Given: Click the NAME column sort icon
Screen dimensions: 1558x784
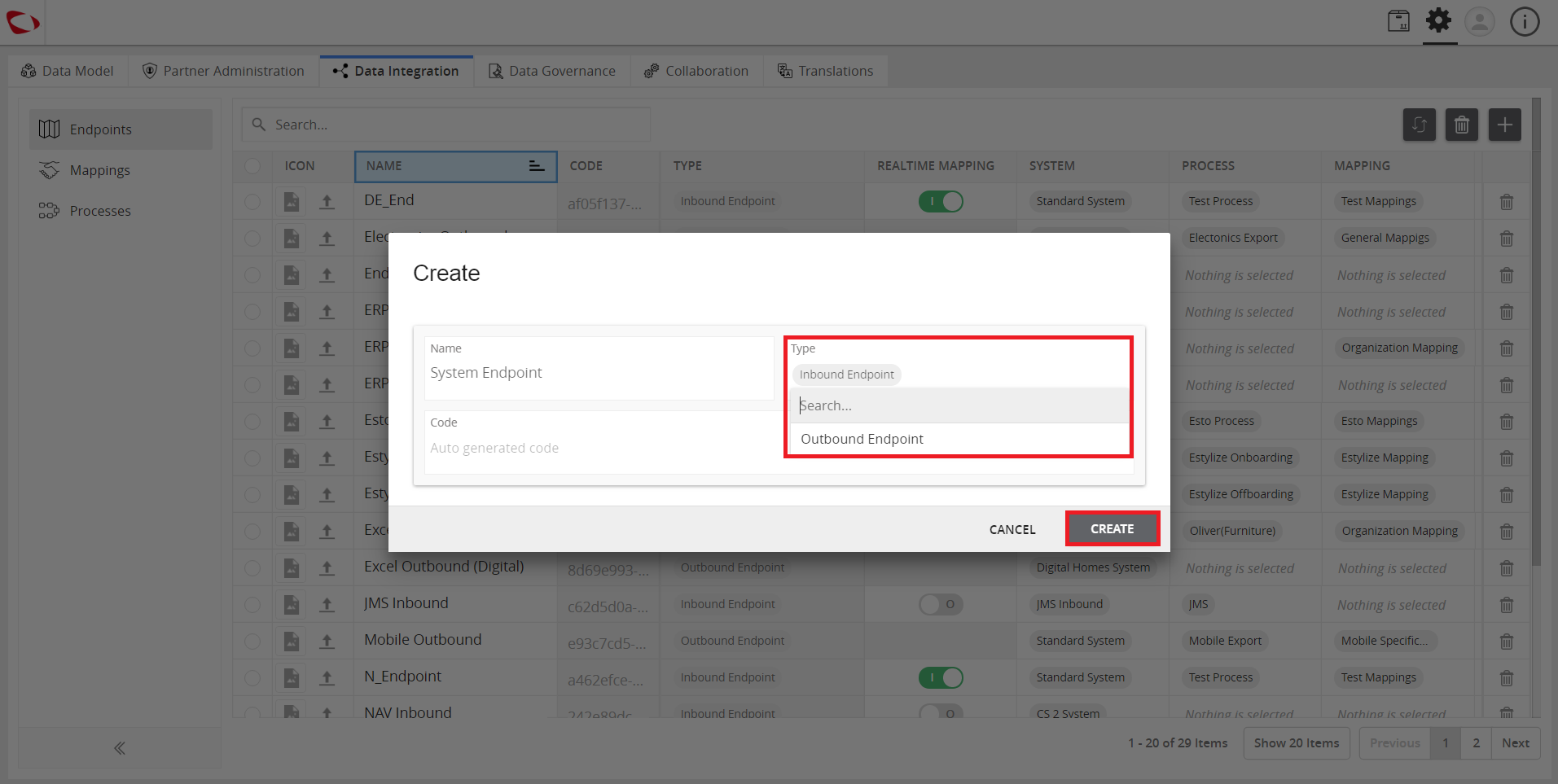Looking at the screenshot, I should click(537, 166).
